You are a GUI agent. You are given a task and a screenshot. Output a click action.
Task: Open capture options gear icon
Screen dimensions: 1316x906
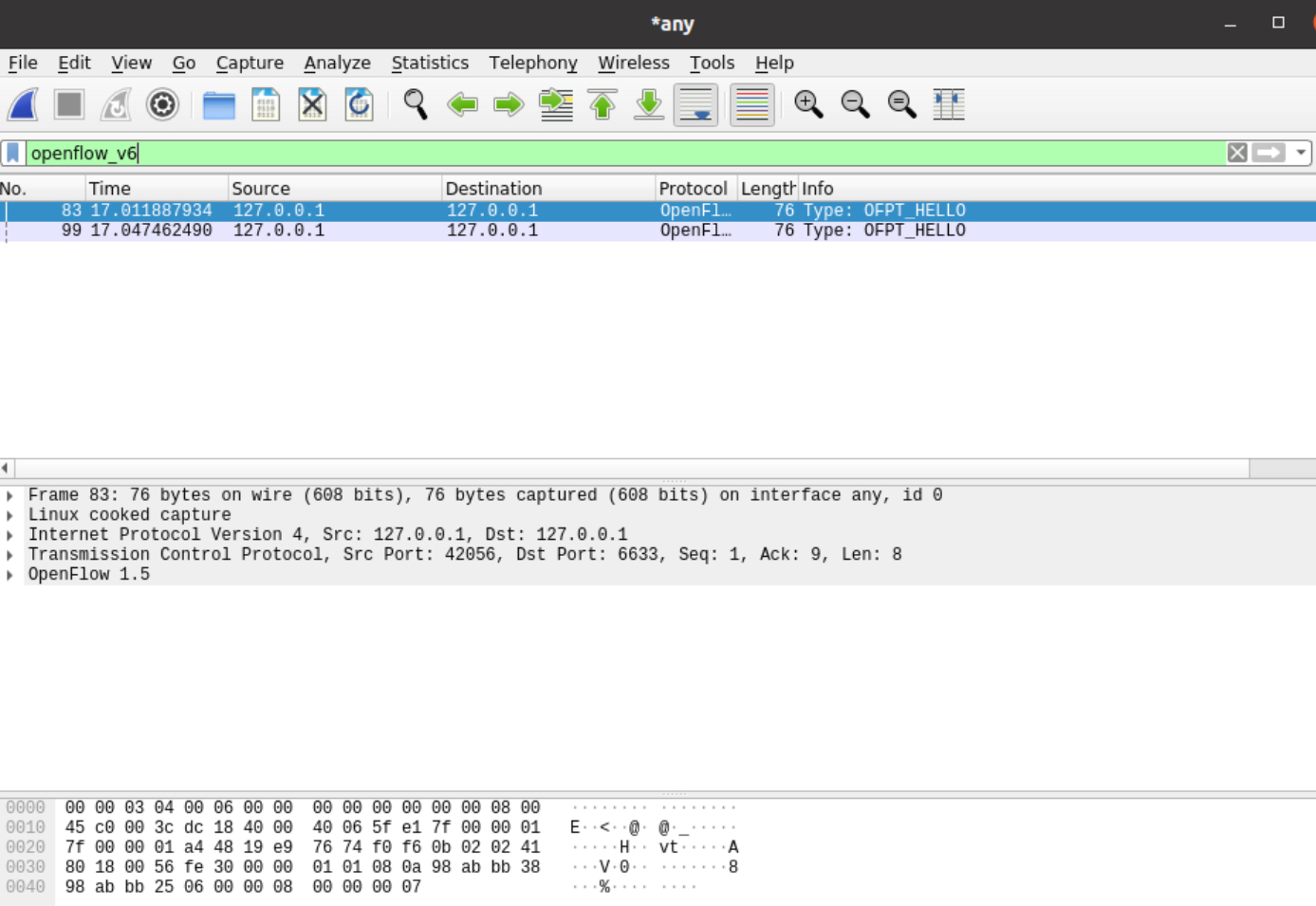162,104
